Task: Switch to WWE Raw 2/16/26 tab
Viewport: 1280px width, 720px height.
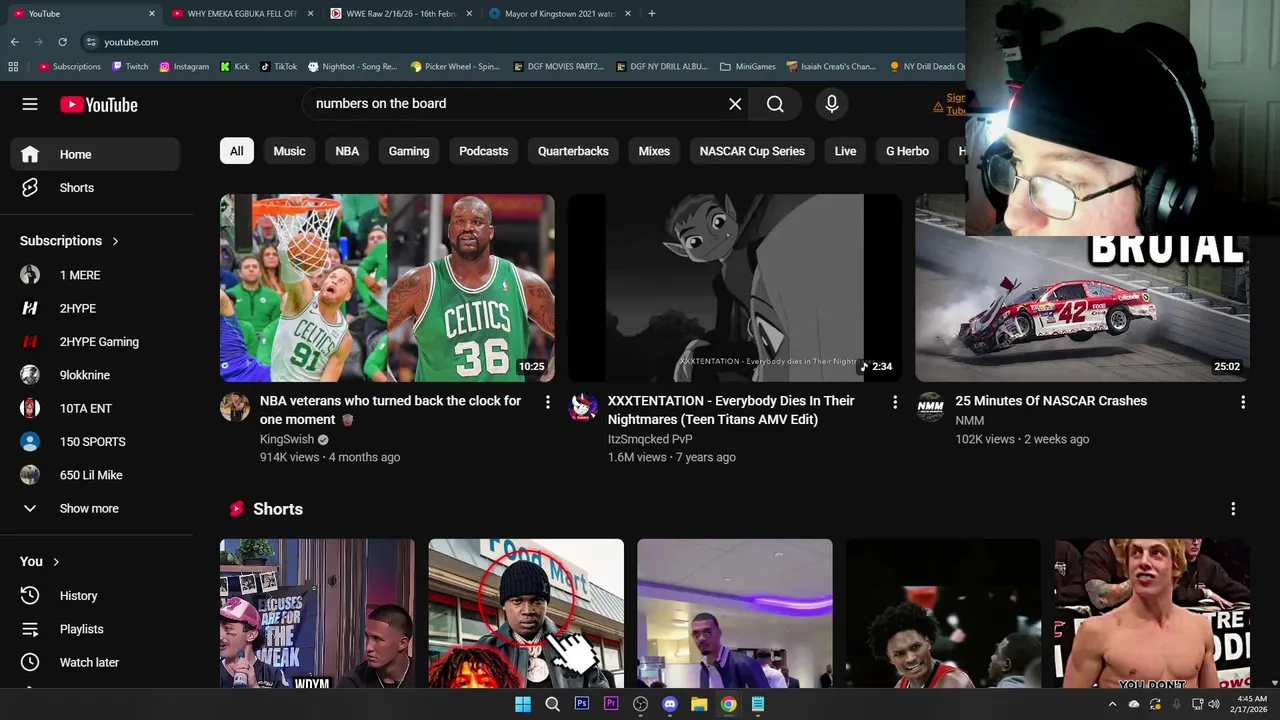Action: [401, 14]
